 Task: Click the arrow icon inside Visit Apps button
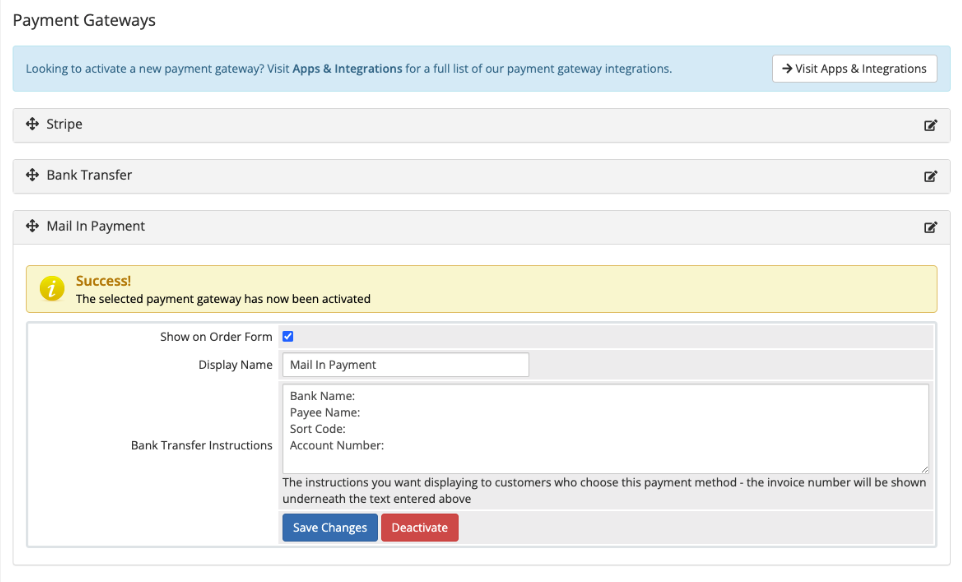coord(786,68)
